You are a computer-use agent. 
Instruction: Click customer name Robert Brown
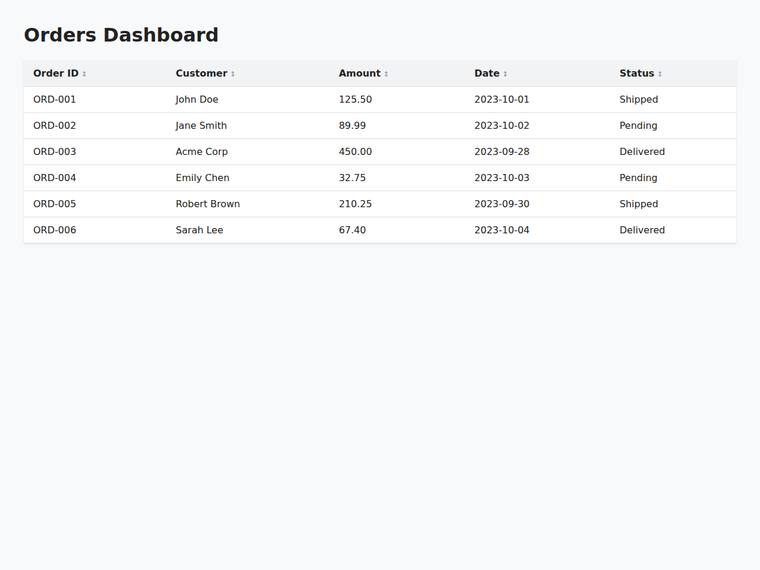tap(207, 204)
